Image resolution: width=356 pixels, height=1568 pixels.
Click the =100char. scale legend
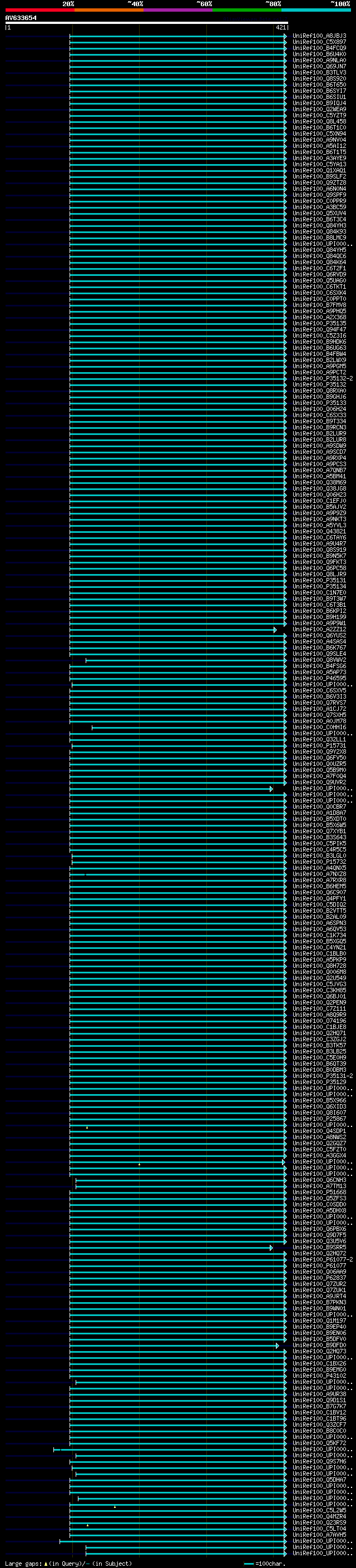[x=265, y=1564]
